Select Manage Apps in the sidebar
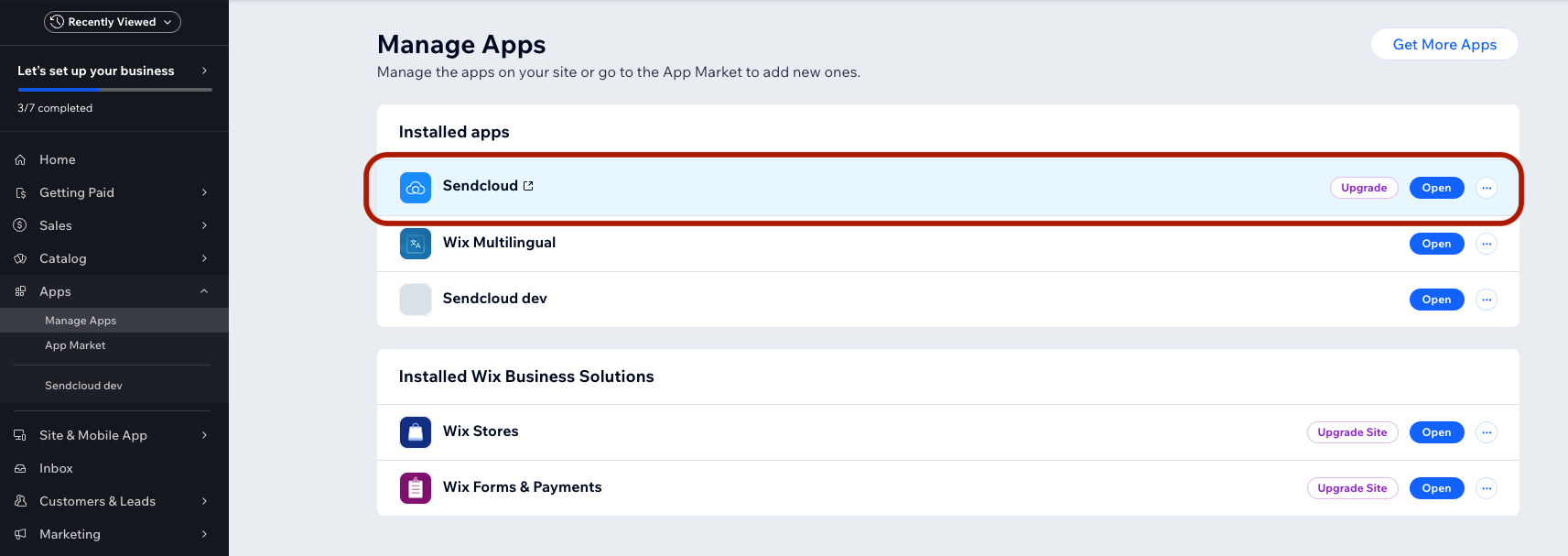Viewport: 1568px width, 556px height. (114, 321)
